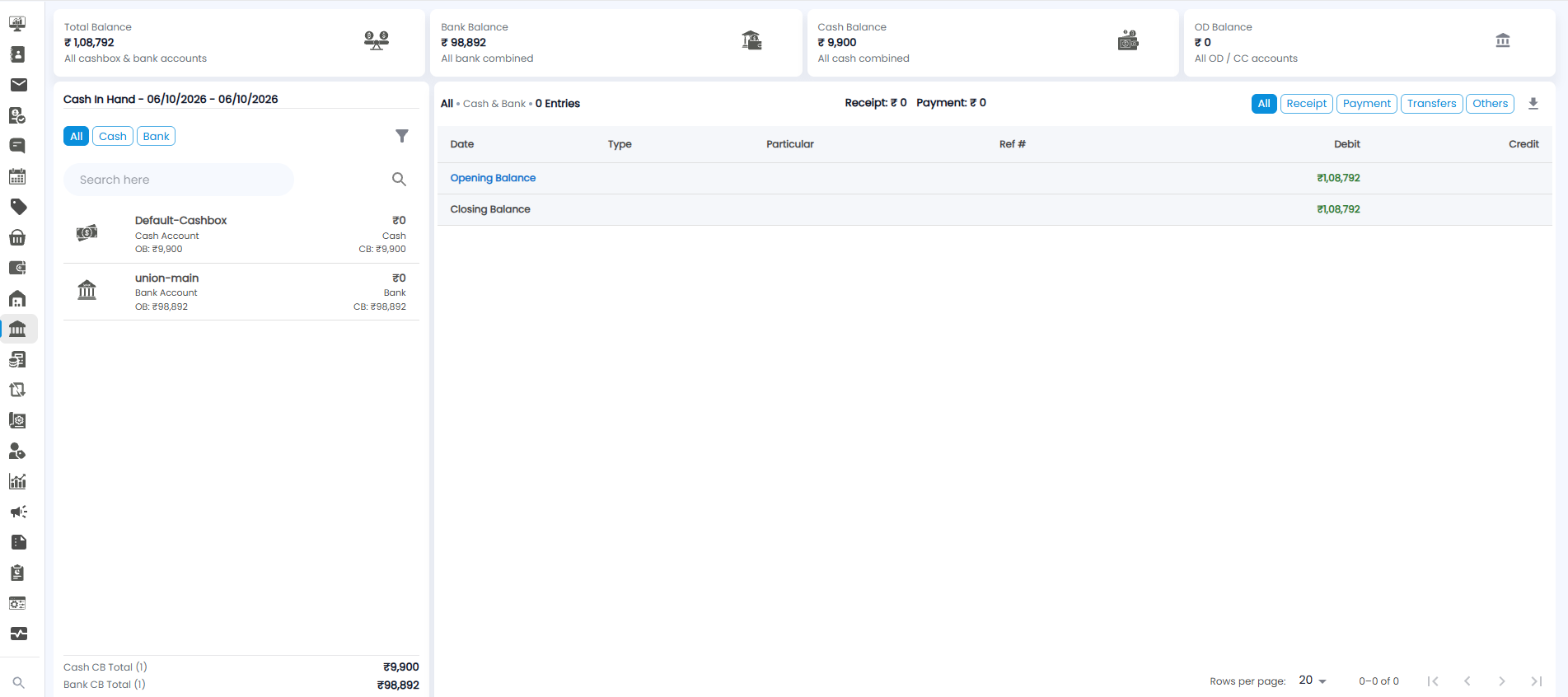Screen dimensions: 1568x697
Task: Show All entry types
Action: [x=1264, y=104]
